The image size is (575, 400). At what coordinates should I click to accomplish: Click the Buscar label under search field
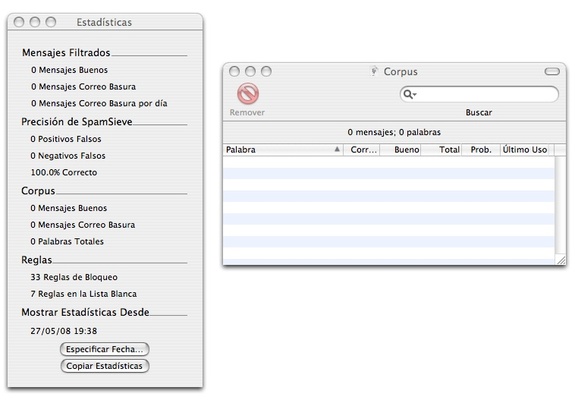click(x=479, y=113)
